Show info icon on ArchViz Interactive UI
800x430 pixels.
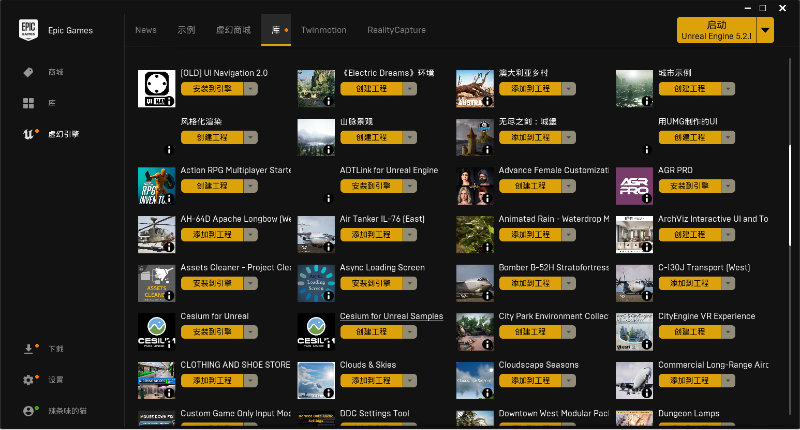[x=647, y=247]
